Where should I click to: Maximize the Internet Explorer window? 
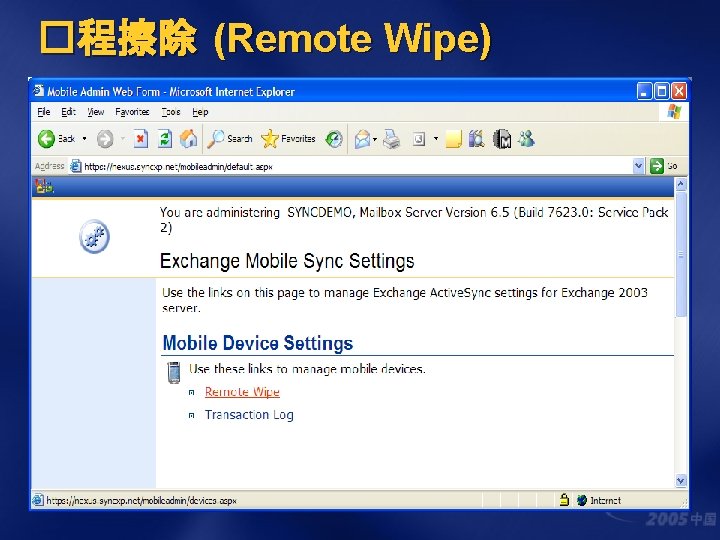[x=662, y=91]
